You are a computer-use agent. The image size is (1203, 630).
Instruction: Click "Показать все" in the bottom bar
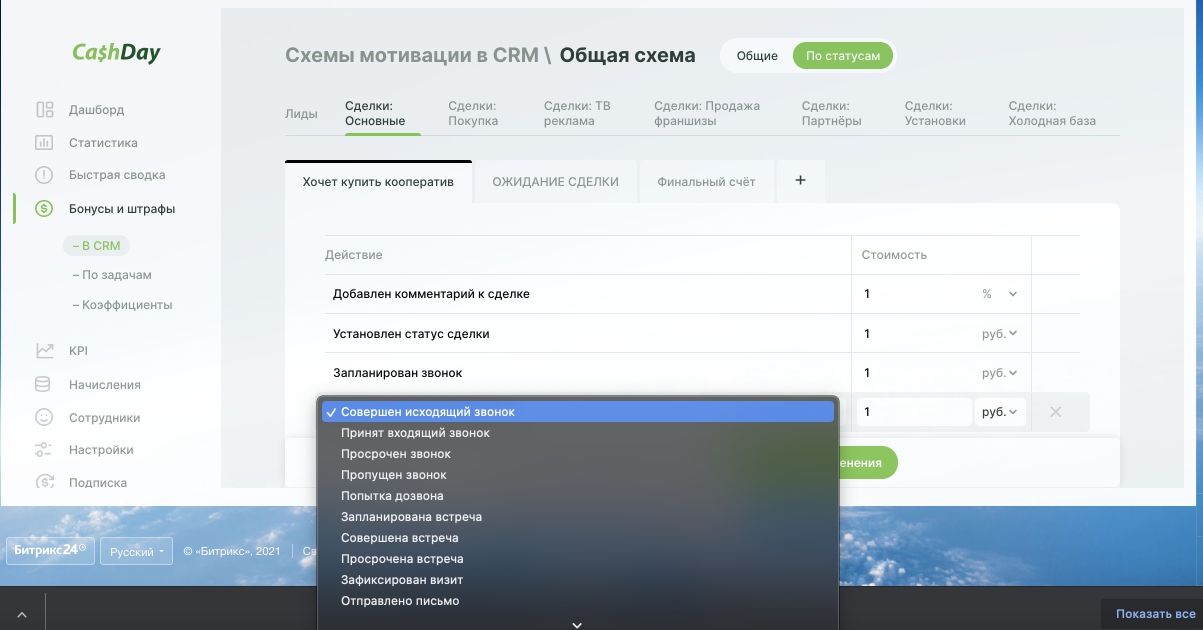[1155, 614]
